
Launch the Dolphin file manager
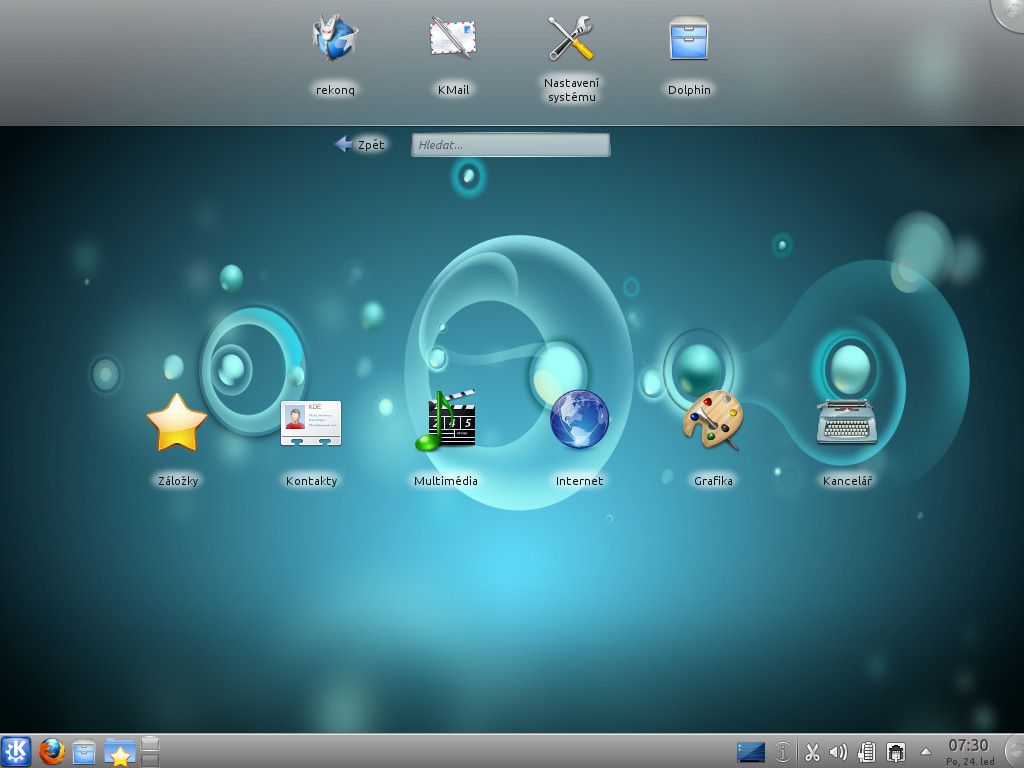pos(689,40)
